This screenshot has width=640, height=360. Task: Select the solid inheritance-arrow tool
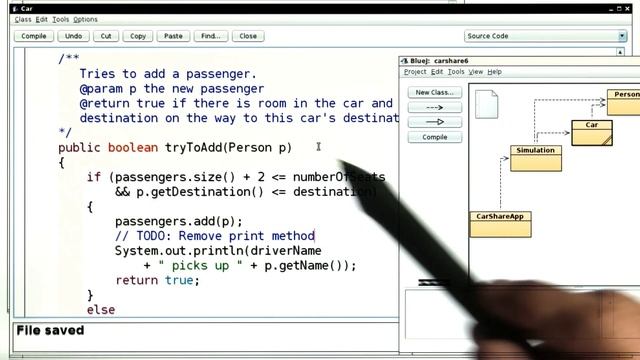coord(435,122)
